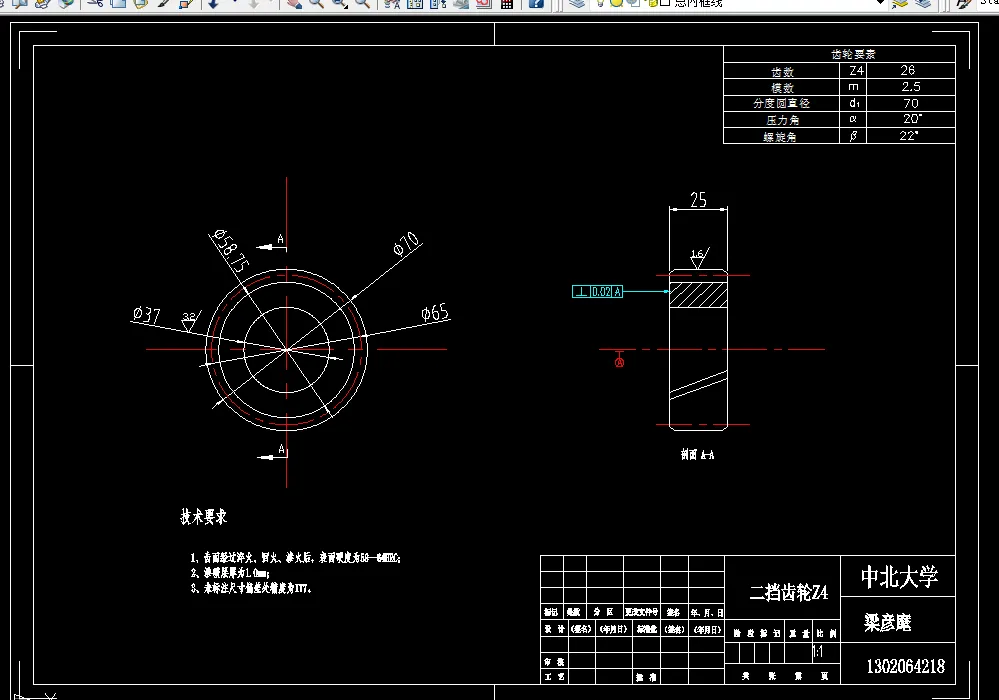This screenshot has height=700, width=999.
Task: Select the scale value '1:1'
Action: pyautogui.click(x=818, y=652)
